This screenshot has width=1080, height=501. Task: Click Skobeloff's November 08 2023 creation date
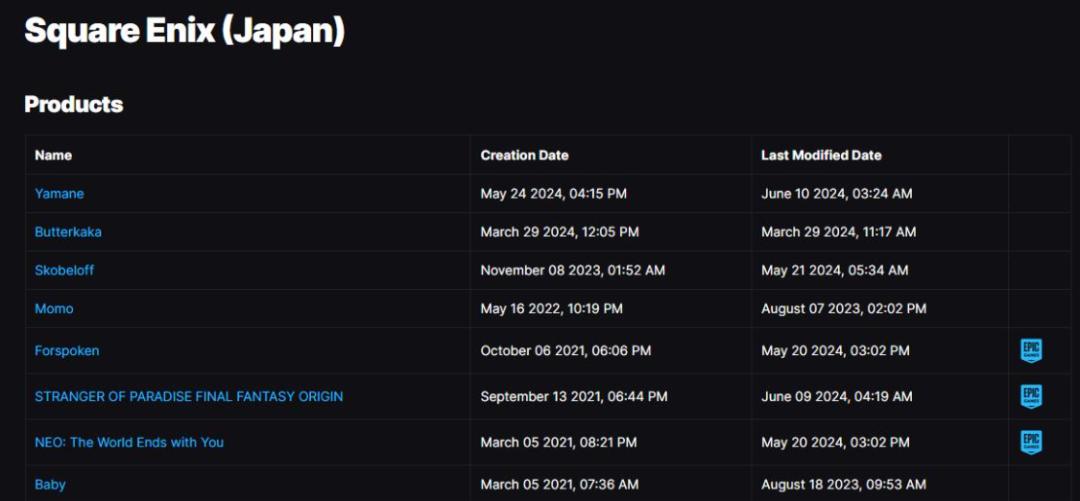(x=572, y=270)
